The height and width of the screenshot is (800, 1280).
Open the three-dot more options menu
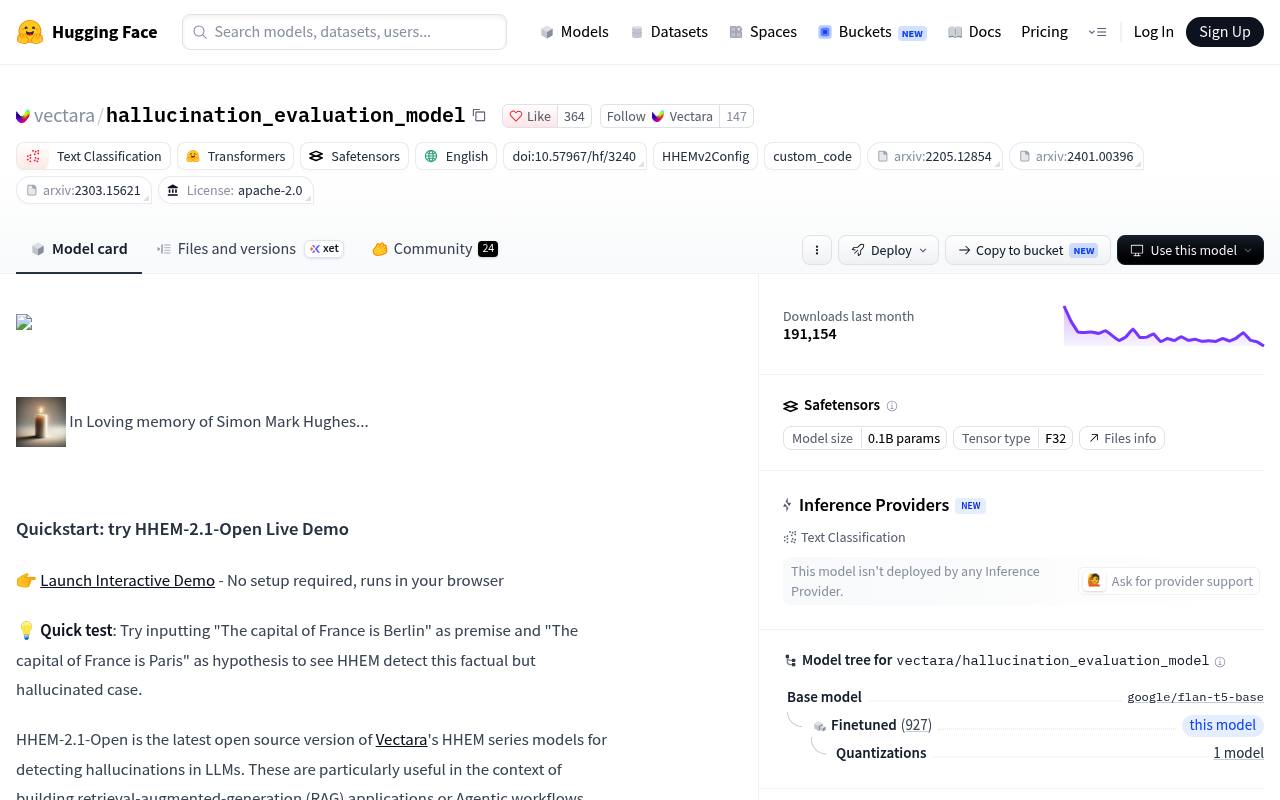817,250
